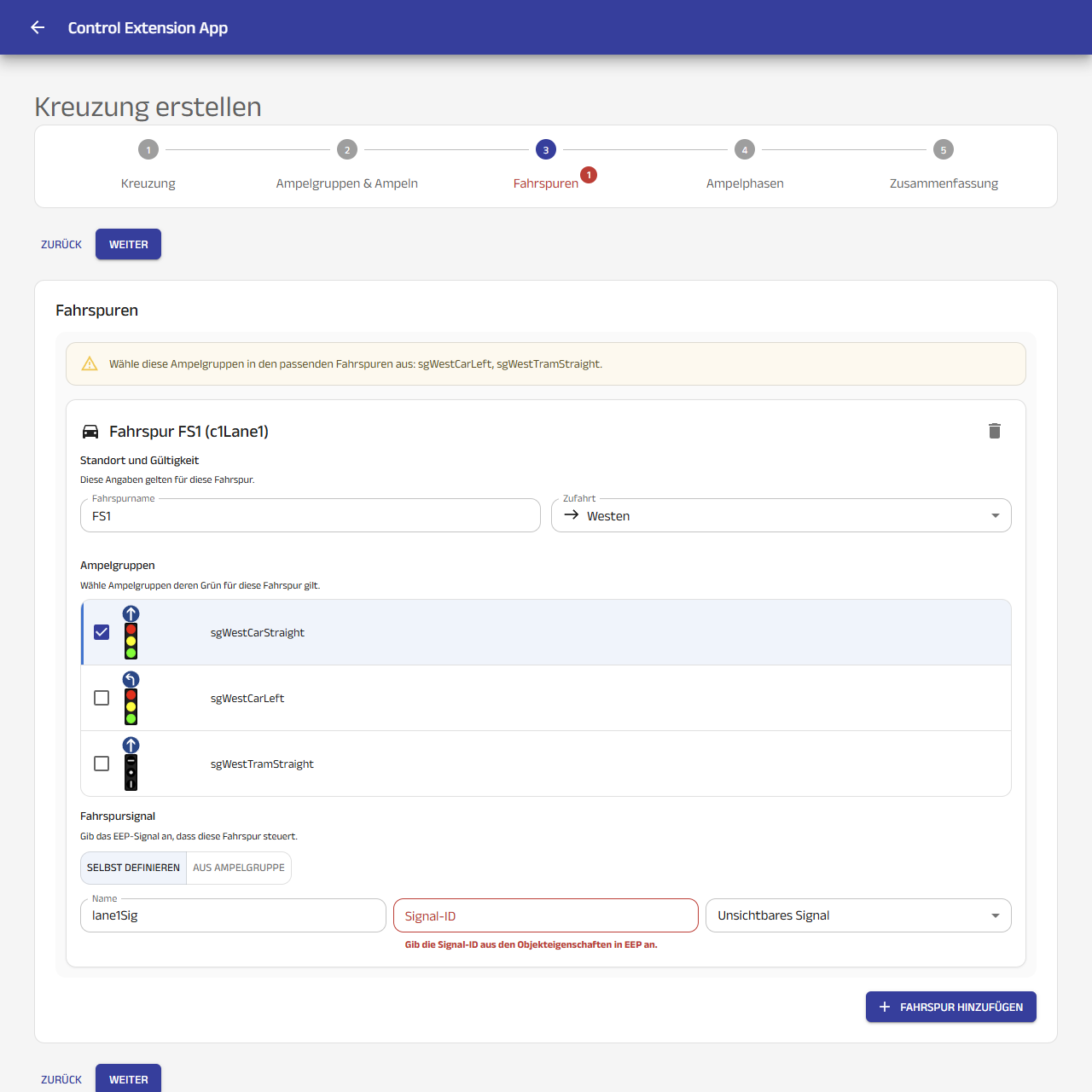Click the sgWestCarStraight row label
Viewport: 1092px width, 1092px height.
tap(258, 632)
